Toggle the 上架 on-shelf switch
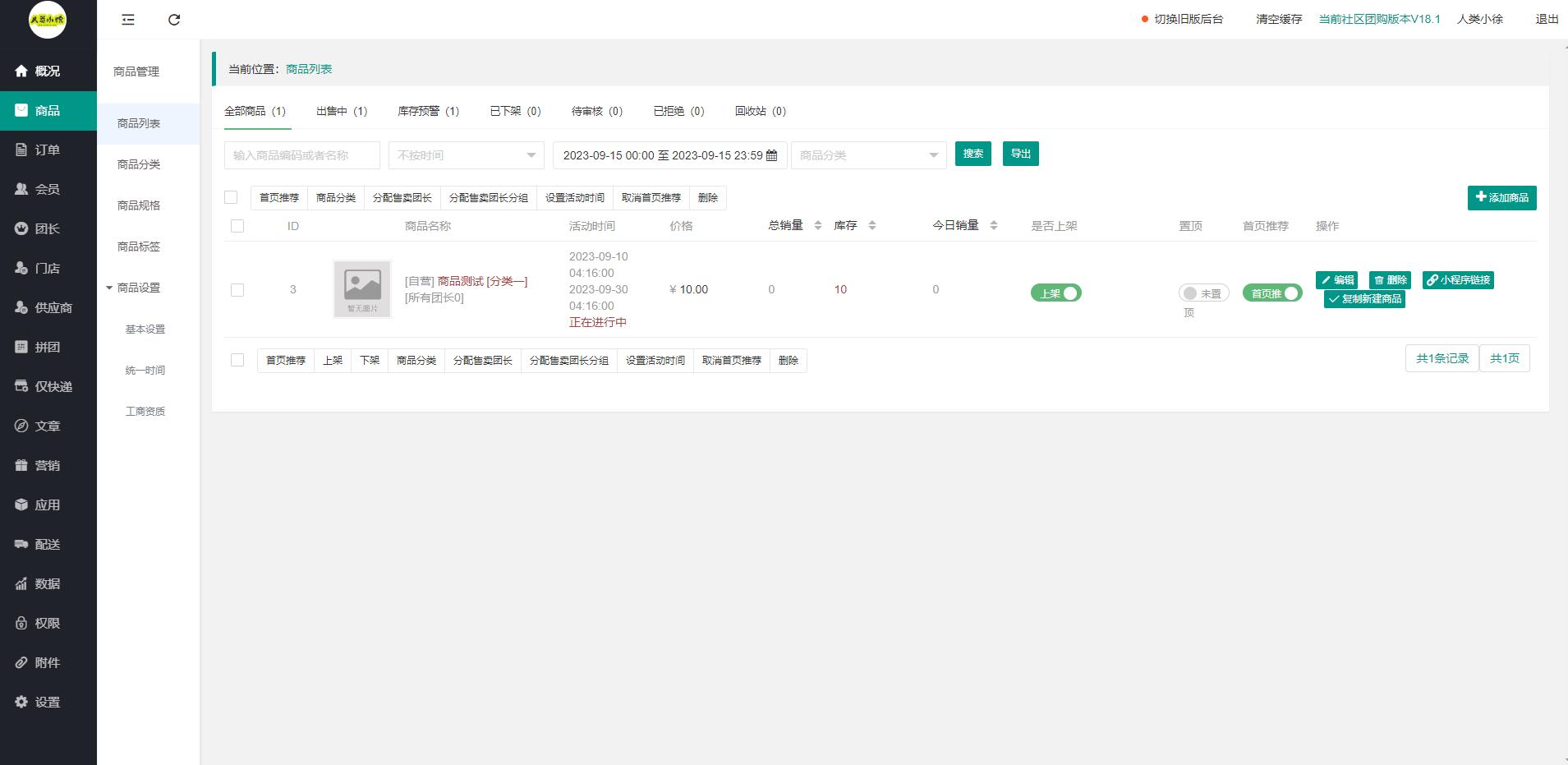The height and width of the screenshot is (765, 1568). (1056, 293)
